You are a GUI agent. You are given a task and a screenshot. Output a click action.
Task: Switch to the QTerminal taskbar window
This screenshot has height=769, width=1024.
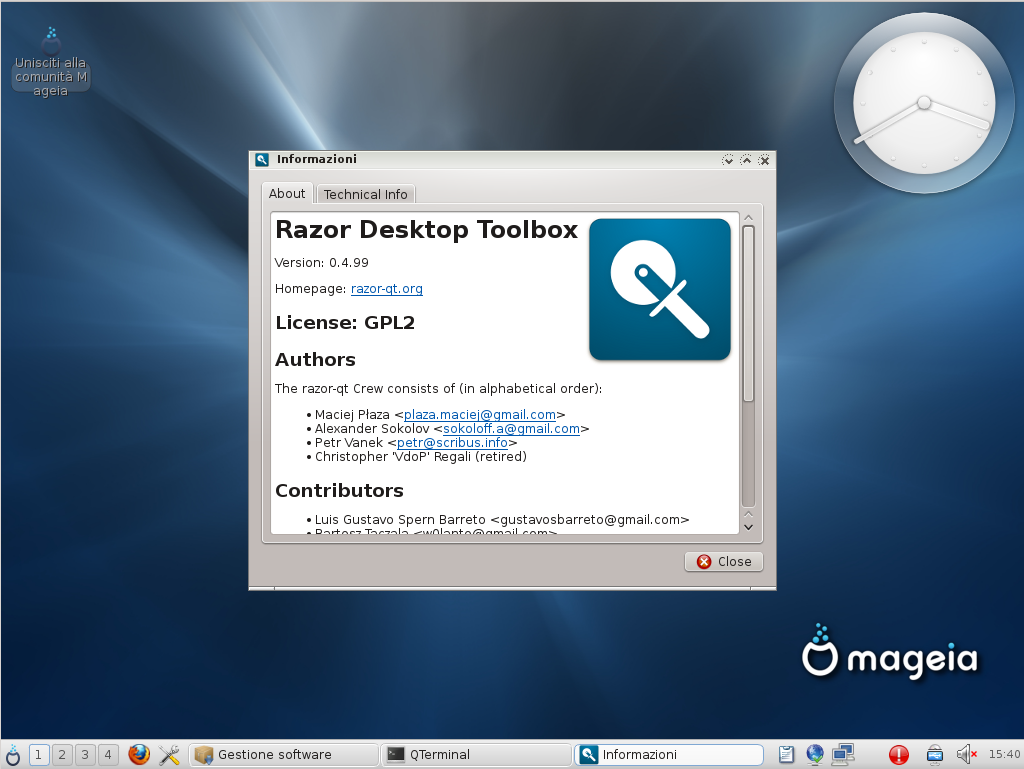coord(475,755)
